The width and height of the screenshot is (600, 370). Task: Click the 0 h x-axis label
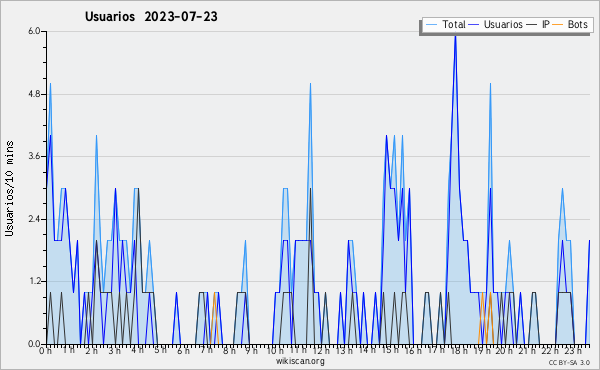pyautogui.click(x=46, y=350)
